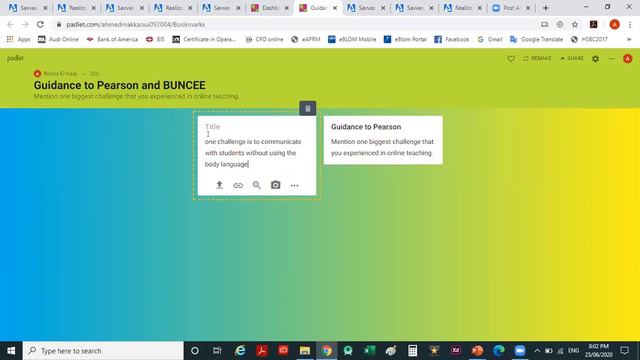Go back in browser history

point(10,24)
